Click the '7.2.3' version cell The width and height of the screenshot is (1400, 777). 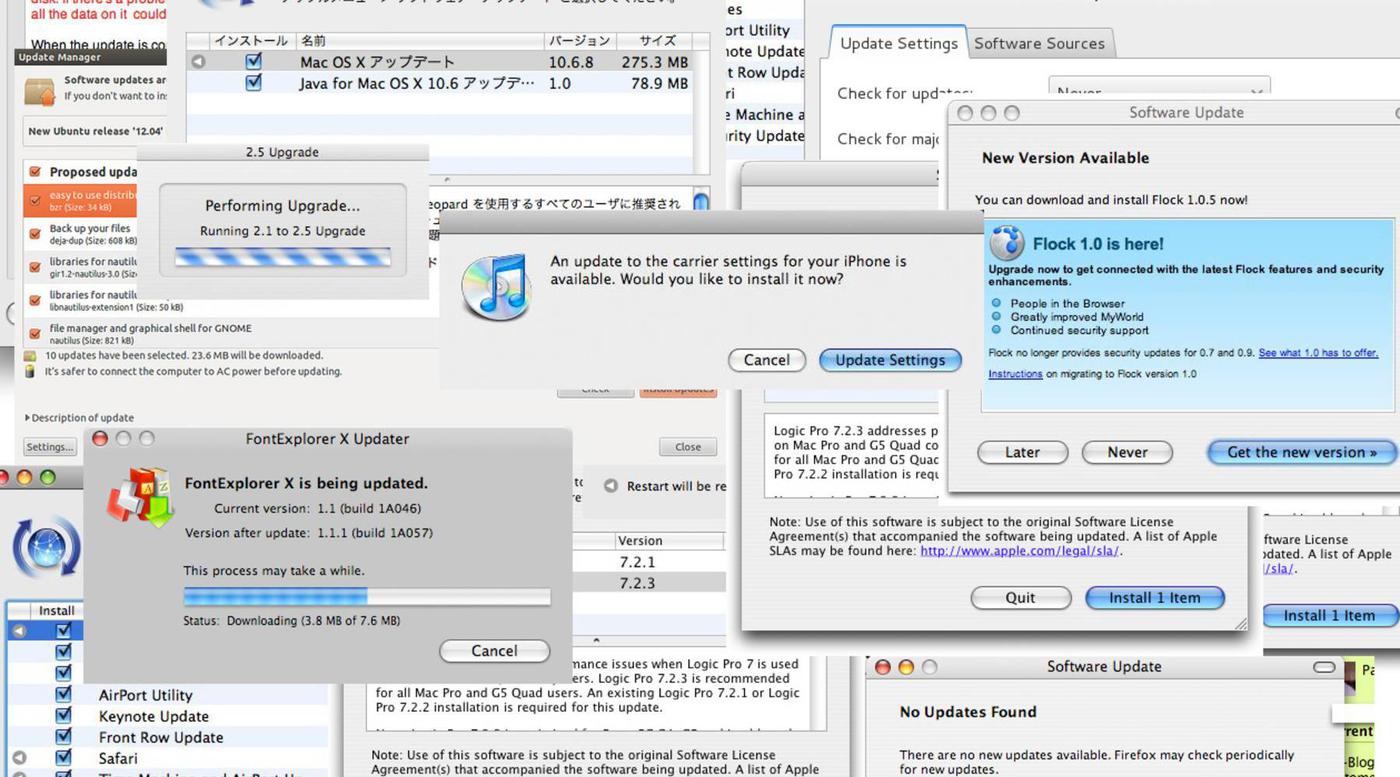(x=637, y=583)
